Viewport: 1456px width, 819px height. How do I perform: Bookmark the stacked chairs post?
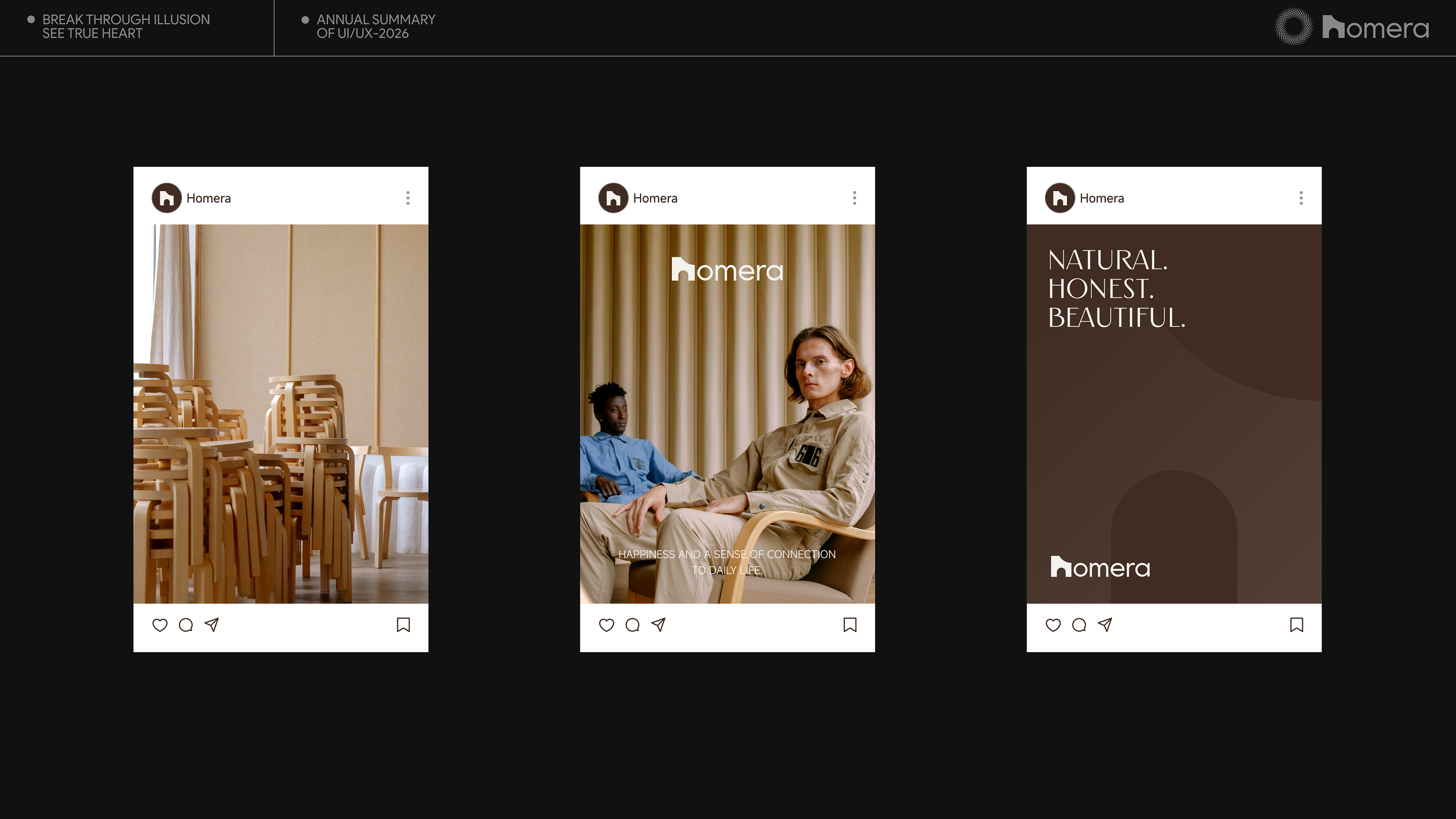point(403,624)
